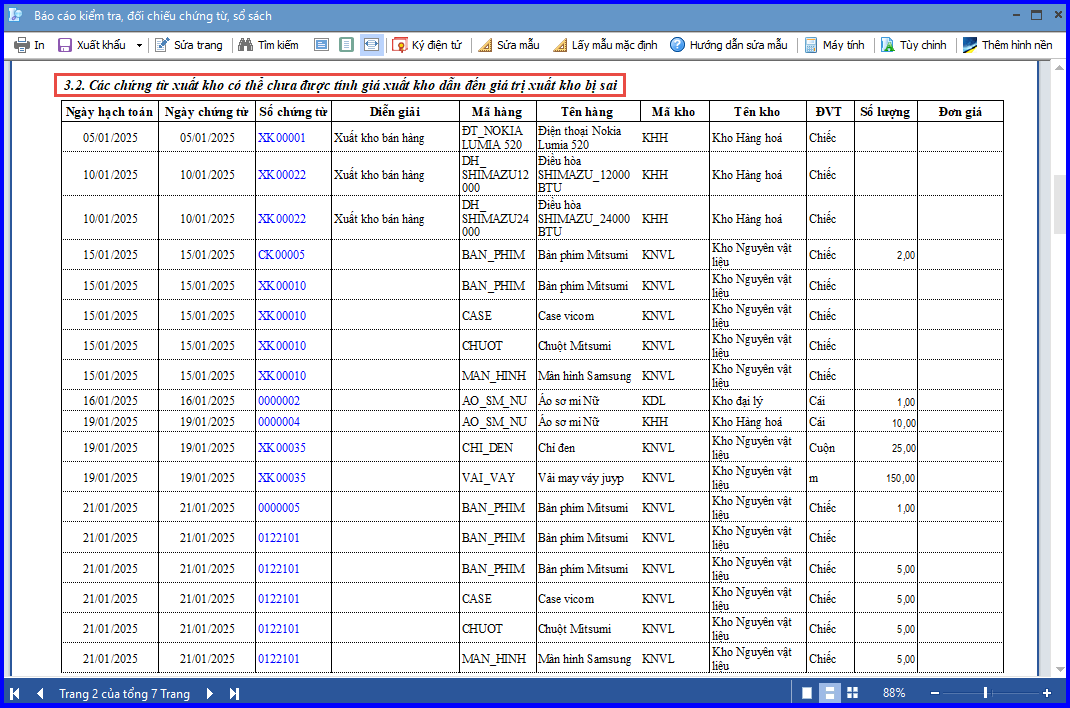This screenshot has width=1070, height=708.
Task: Select the whole page view icon
Action: (x=347, y=45)
